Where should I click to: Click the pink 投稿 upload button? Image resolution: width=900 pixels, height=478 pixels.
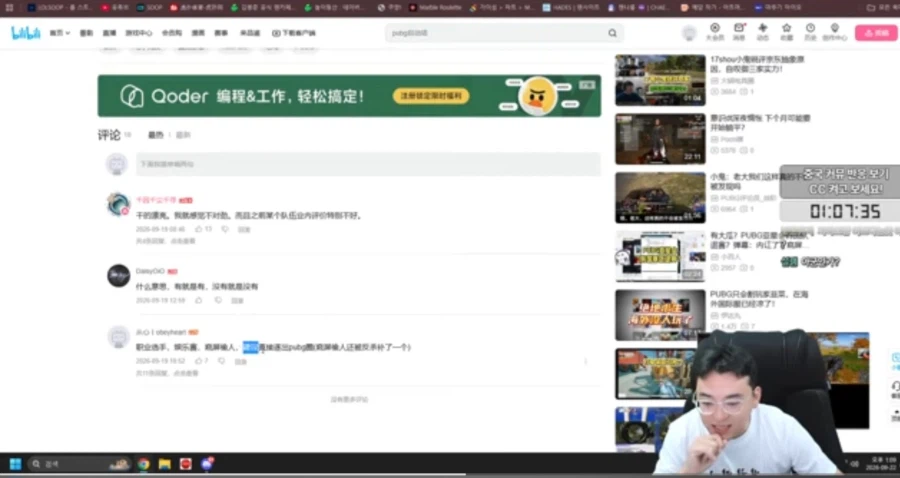click(875, 33)
